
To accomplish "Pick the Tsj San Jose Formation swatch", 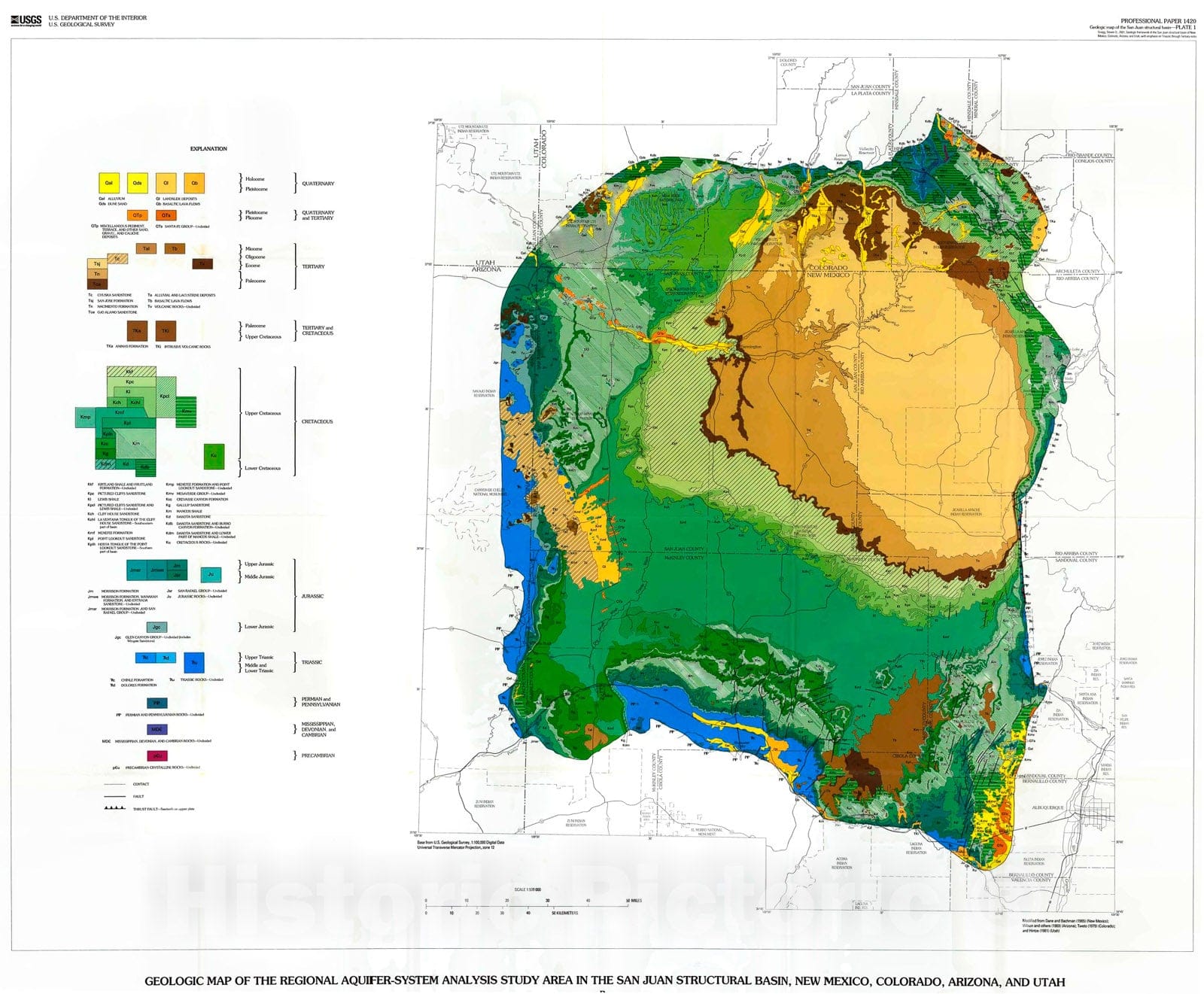I will (x=98, y=264).
